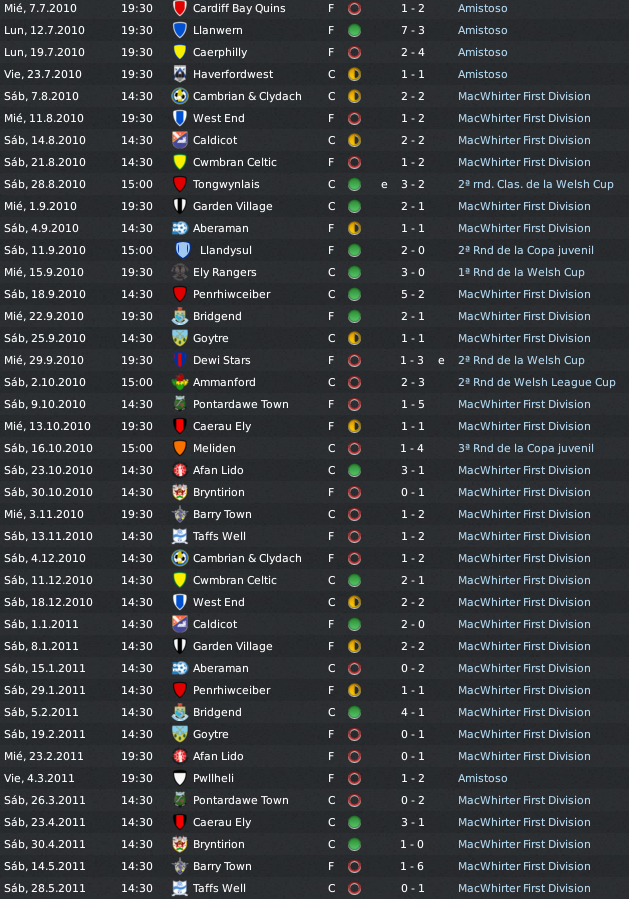Select the Sáb, 28.5.2011 Taffs Well row
The height and width of the screenshot is (899, 629).
point(314,888)
